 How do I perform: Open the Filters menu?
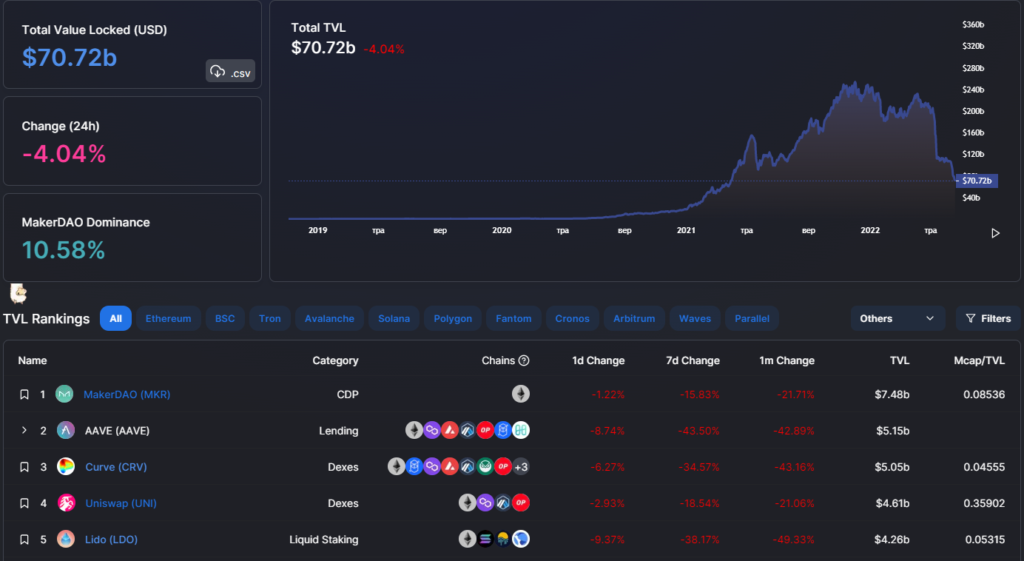(987, 318)
